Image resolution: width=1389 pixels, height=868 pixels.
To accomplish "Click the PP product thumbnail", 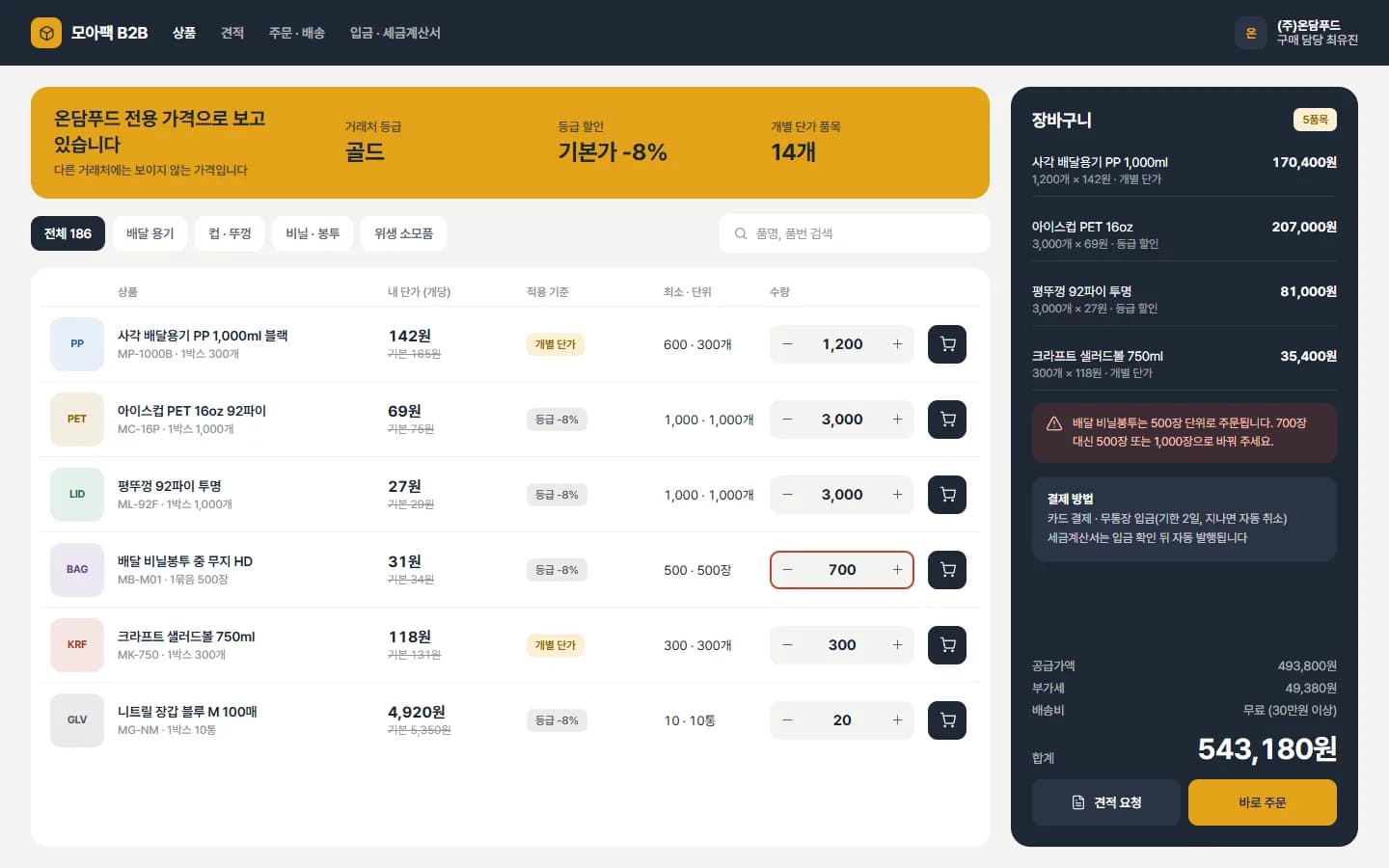I will pos(77,344).
